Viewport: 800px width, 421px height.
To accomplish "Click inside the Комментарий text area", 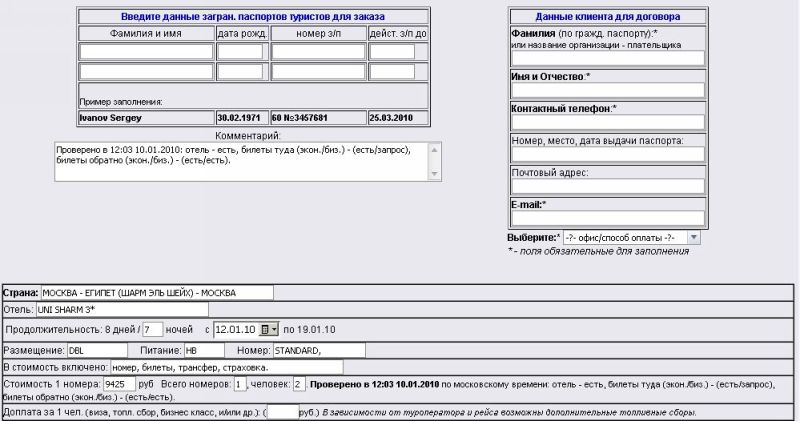I will click(x=240, y=161).
